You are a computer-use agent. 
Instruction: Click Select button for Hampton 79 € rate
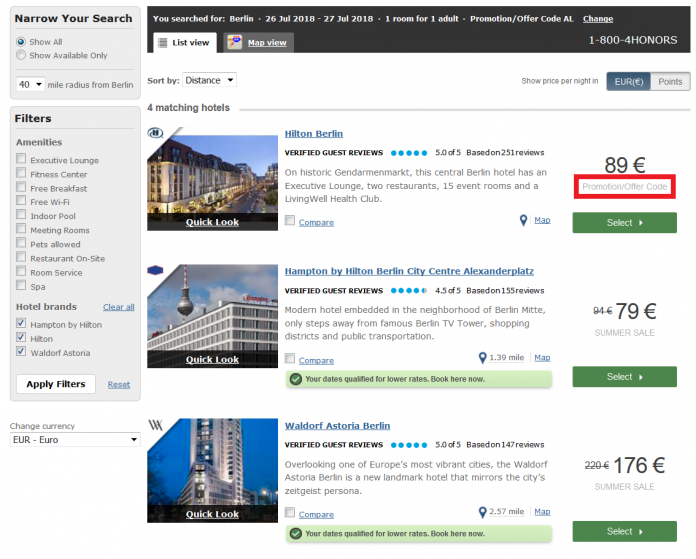pos(625,377)
